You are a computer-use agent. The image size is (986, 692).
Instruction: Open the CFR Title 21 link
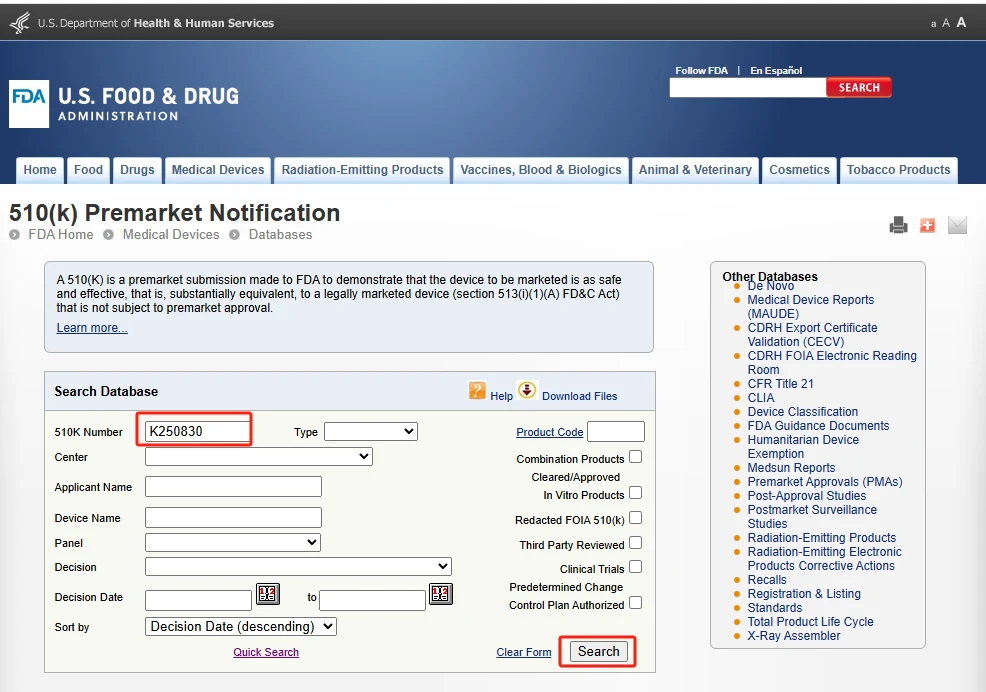tap(780, 384)
